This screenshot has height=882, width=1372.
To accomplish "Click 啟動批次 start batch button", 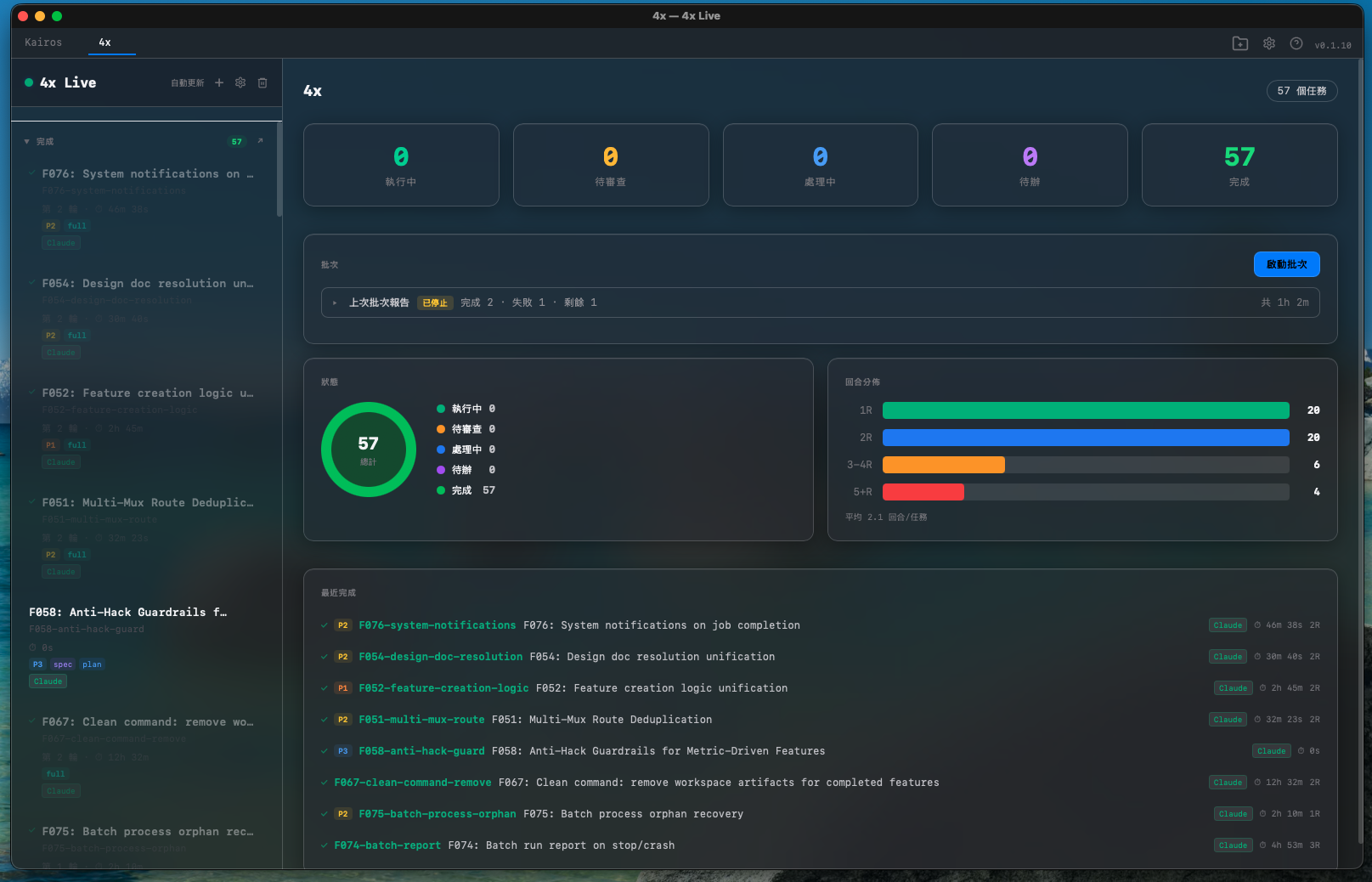I will click(1286, 264).
